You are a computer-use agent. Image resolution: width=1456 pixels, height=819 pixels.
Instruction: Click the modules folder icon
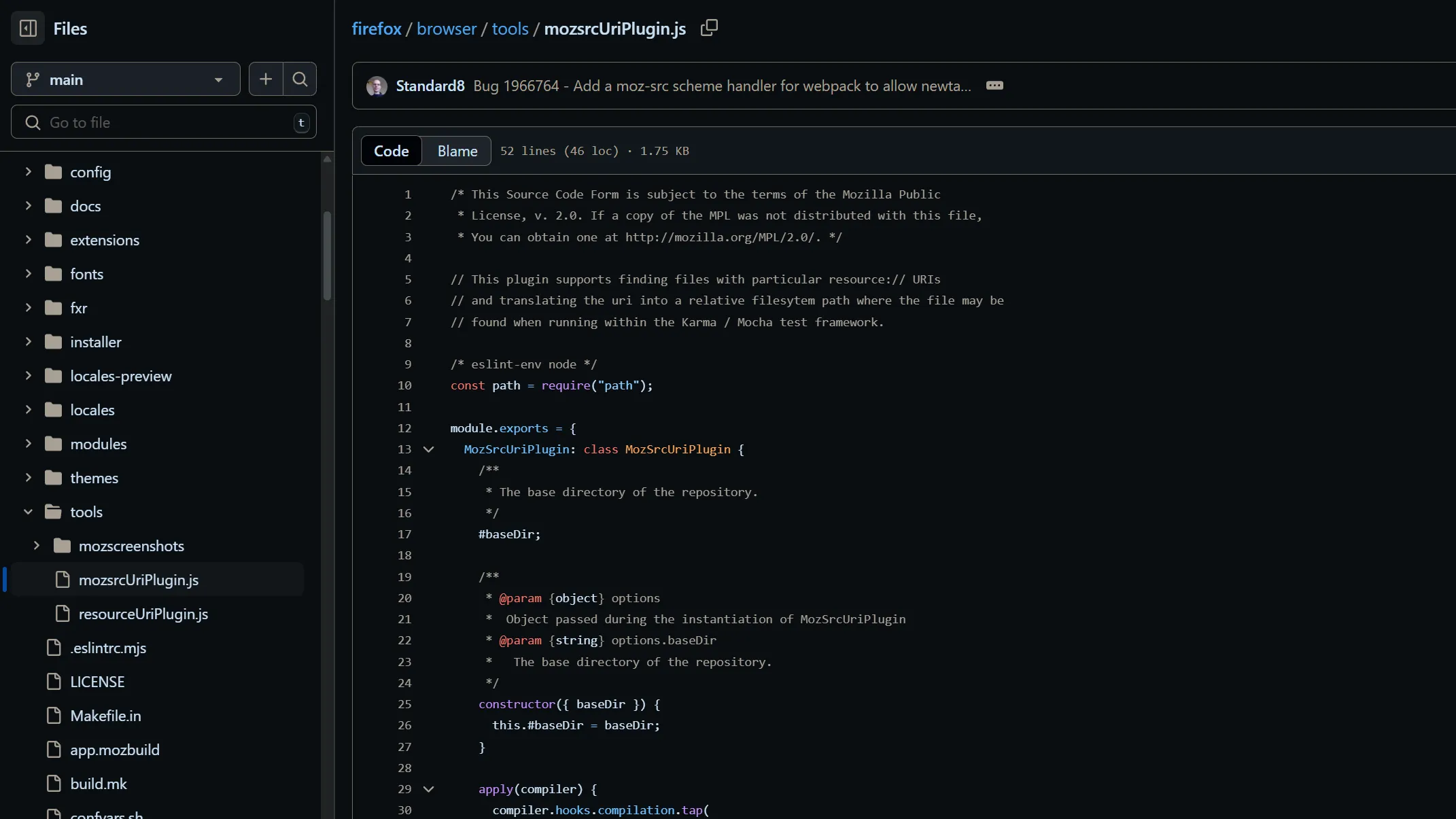click(x=53, y=444)
